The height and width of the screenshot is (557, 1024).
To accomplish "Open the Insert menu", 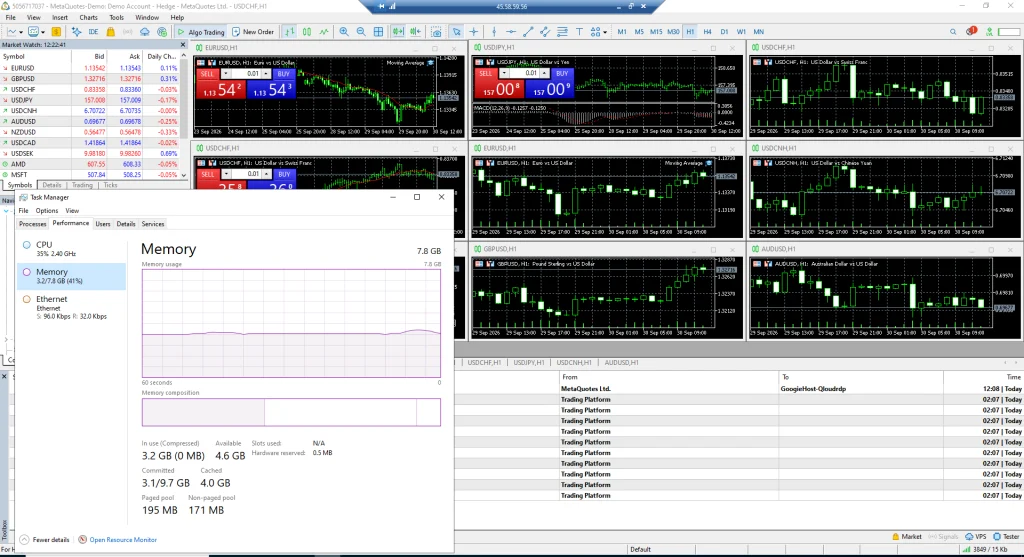I will pyautogui.click(x=59, y=18).
